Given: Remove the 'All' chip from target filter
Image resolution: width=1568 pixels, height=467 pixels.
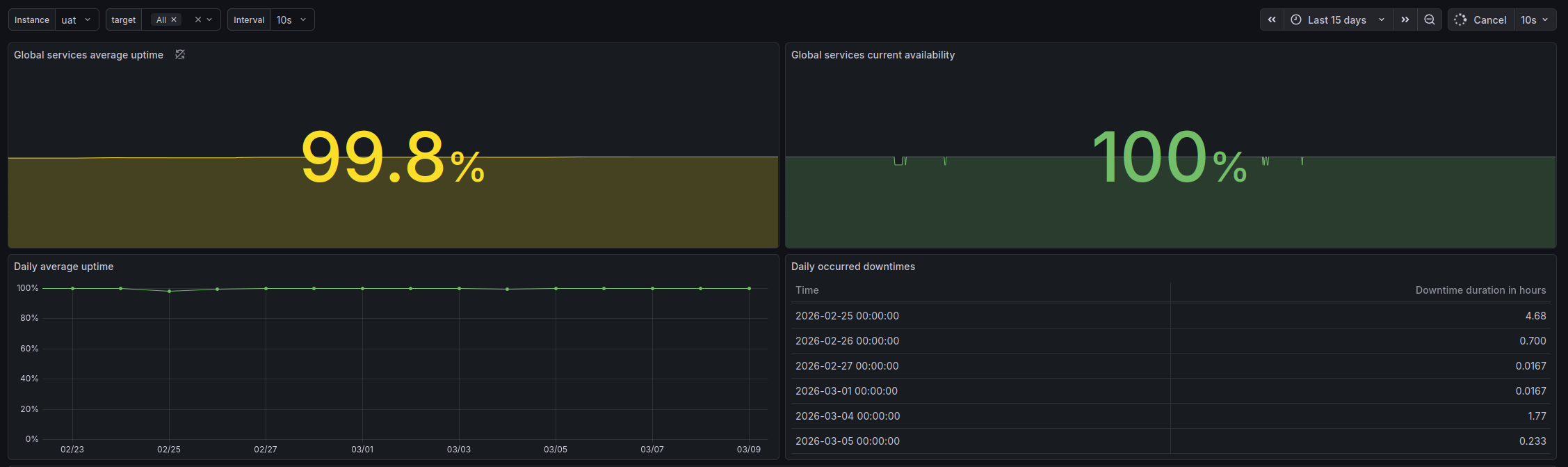Looking at the screenshot, I should [x=174, y=19].
